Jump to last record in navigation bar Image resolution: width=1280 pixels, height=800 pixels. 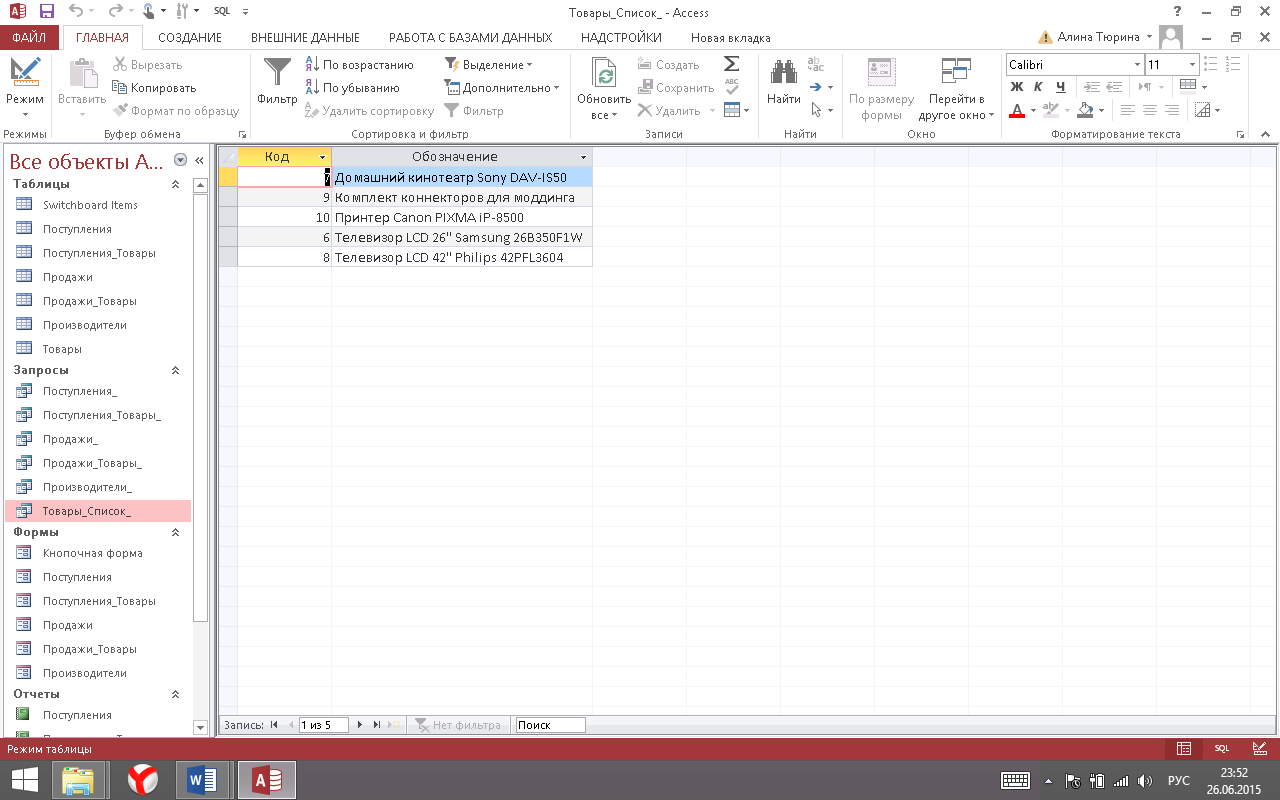[377, 725]
